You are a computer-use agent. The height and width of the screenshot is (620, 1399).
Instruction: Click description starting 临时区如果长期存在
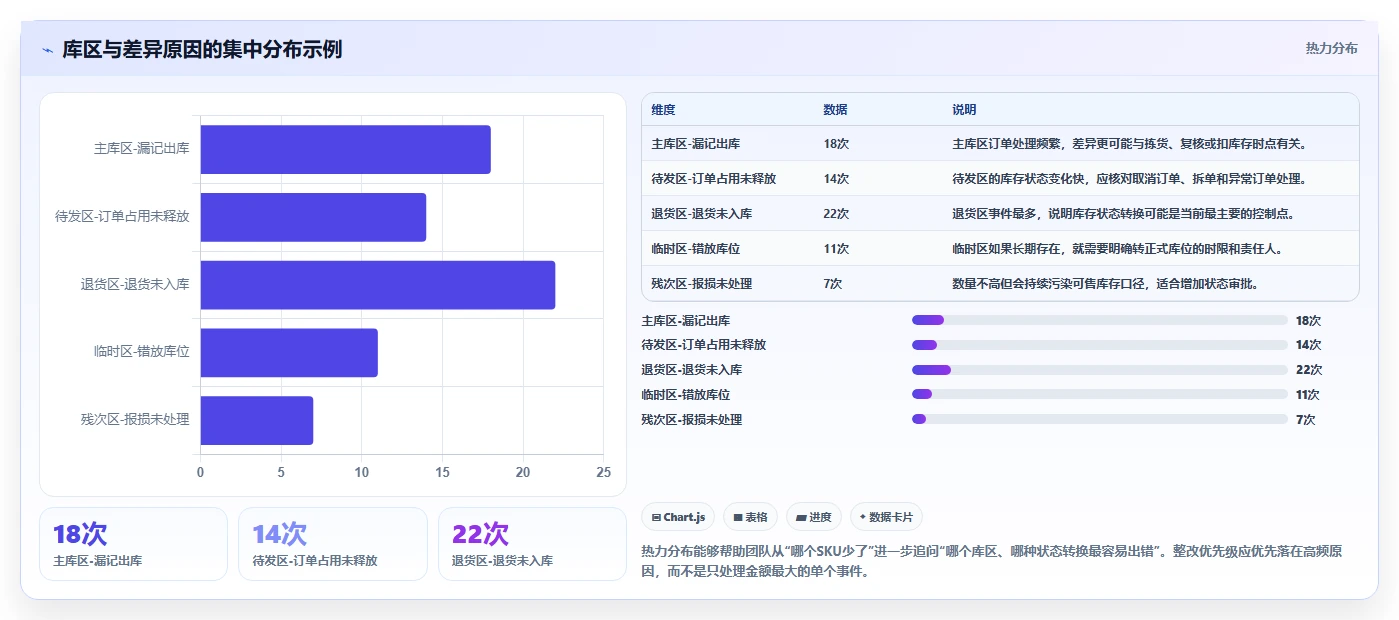(1117, 249)
